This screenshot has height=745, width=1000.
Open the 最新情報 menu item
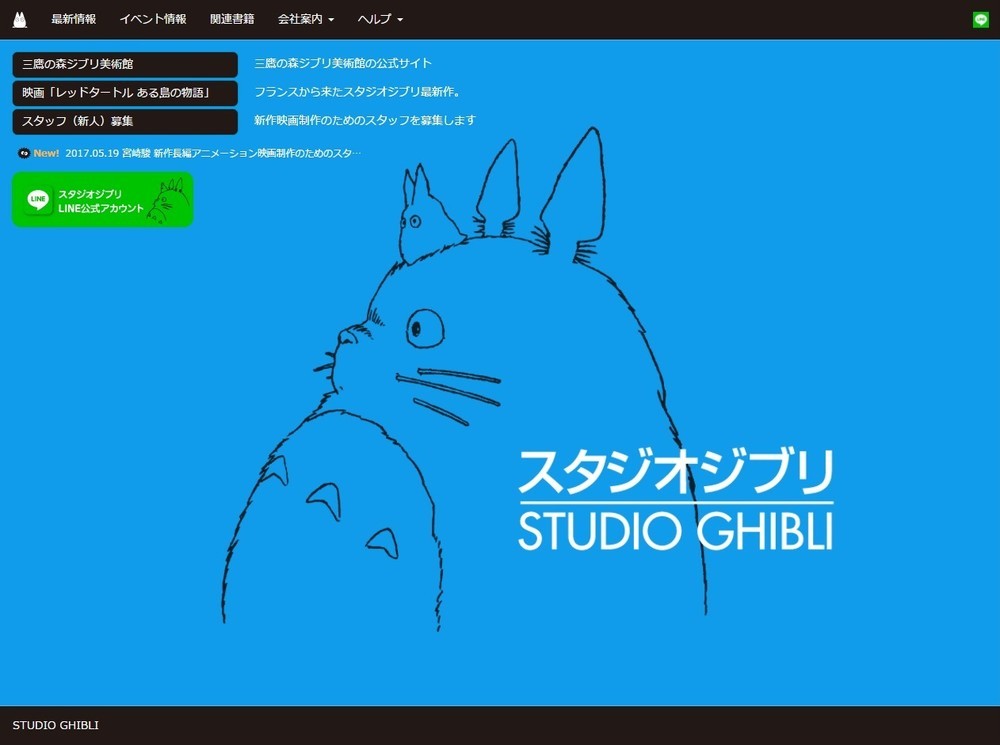[x=73, y=18]
